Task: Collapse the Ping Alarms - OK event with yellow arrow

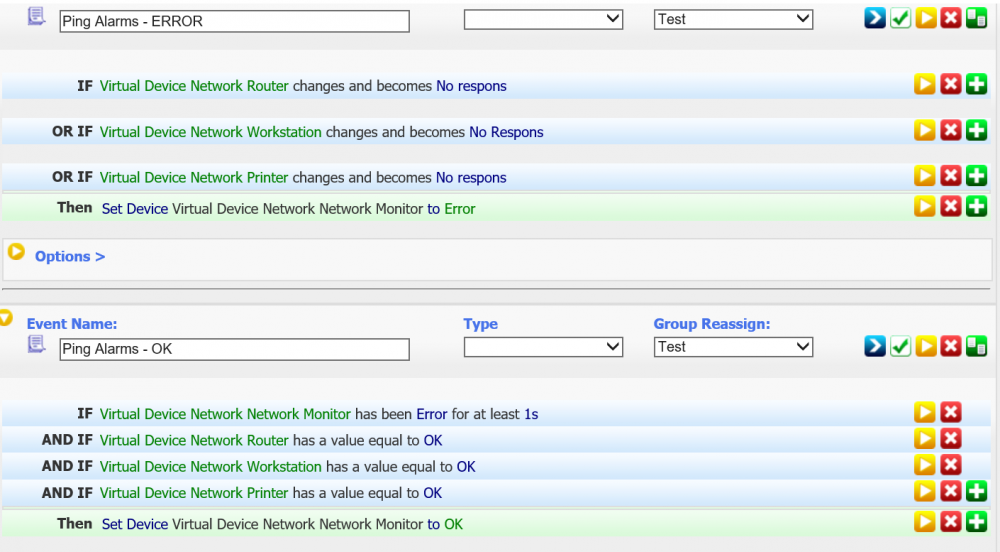Action: point(6,319)
